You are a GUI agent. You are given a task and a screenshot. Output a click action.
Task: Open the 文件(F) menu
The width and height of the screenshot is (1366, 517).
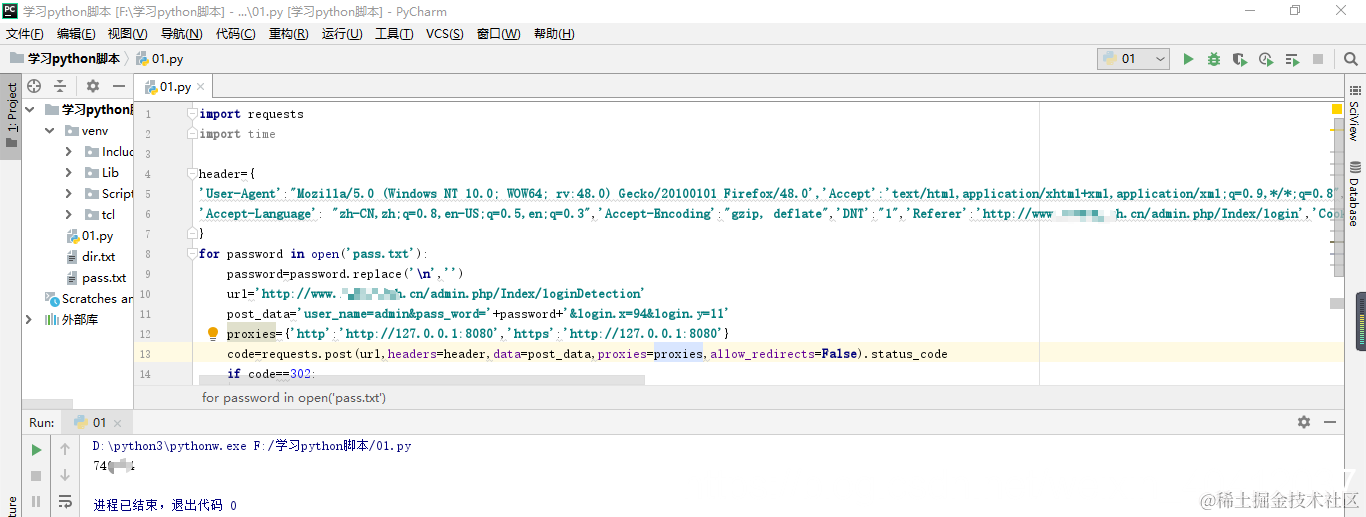(24, 34)
